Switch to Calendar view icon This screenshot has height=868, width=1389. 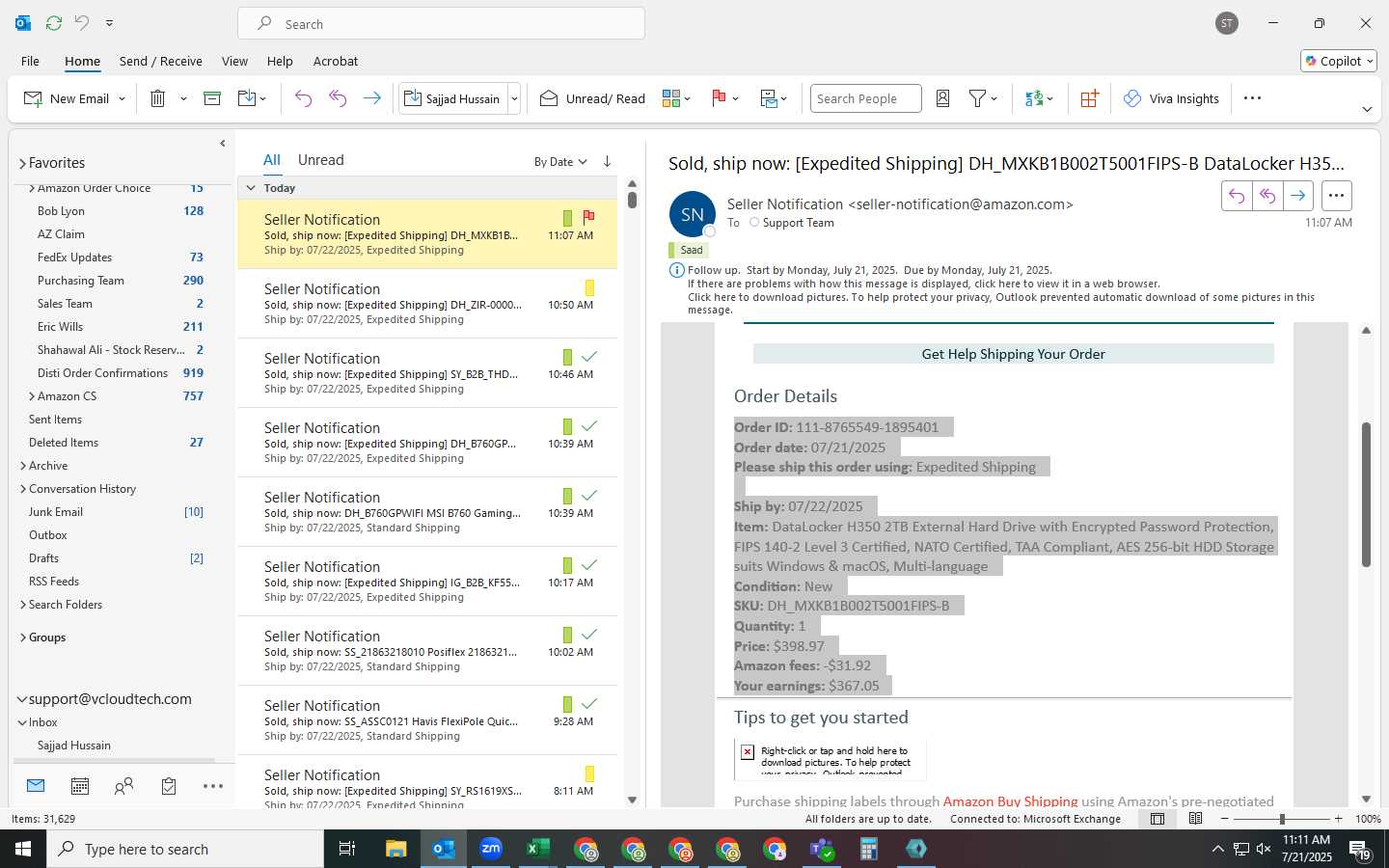coord(80,786)
